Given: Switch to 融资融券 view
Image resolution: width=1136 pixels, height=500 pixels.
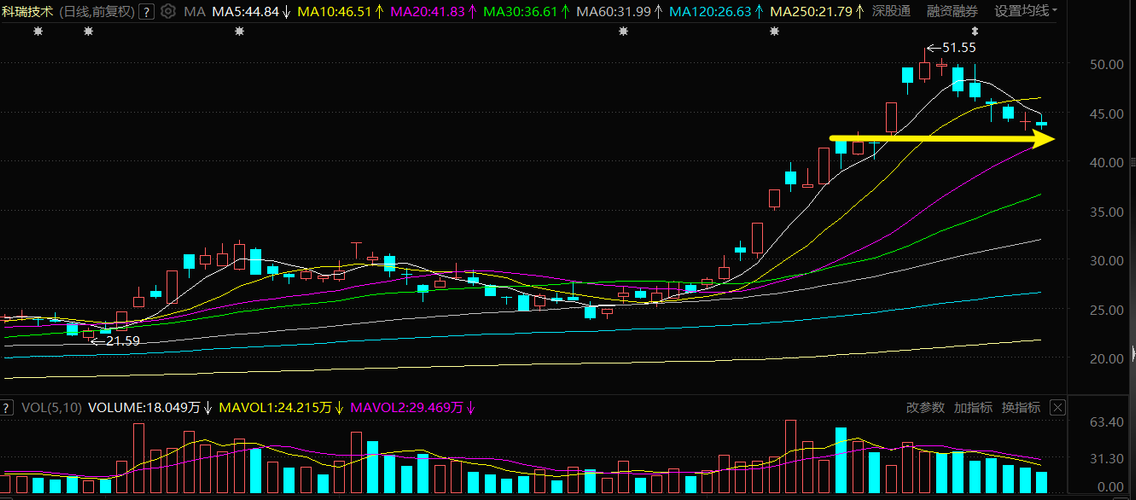Looking at the screenshot, I should tap(951, 12).
